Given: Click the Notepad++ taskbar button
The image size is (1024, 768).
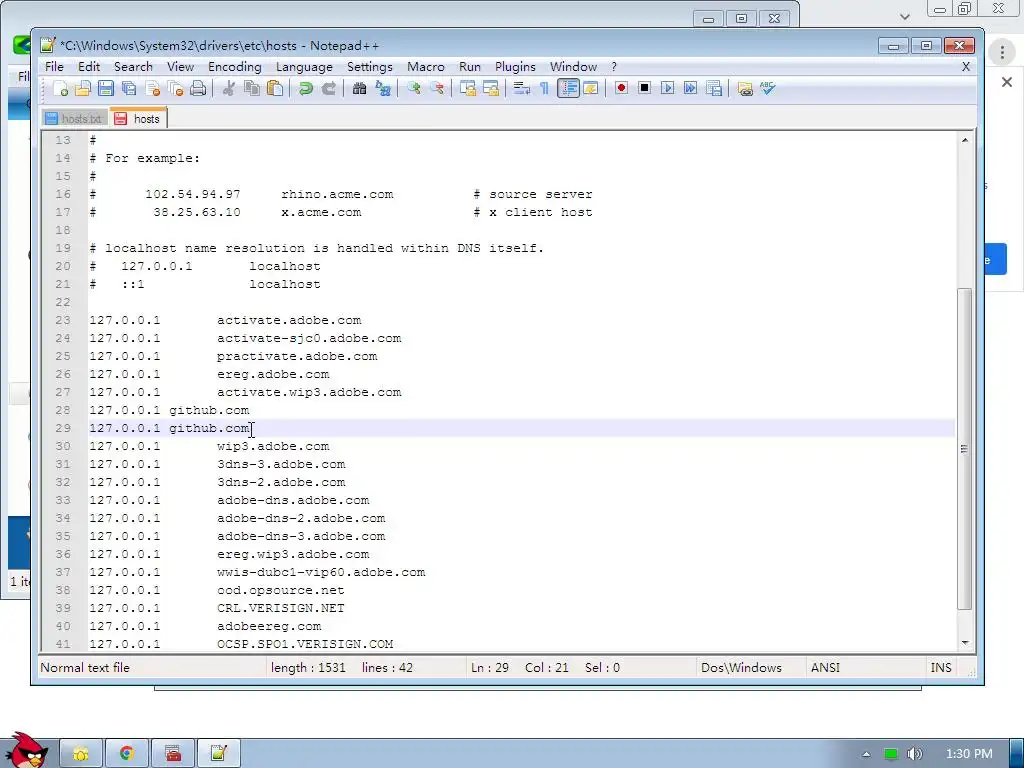Looking at the screenshot, I should click(x=219, y=754).
